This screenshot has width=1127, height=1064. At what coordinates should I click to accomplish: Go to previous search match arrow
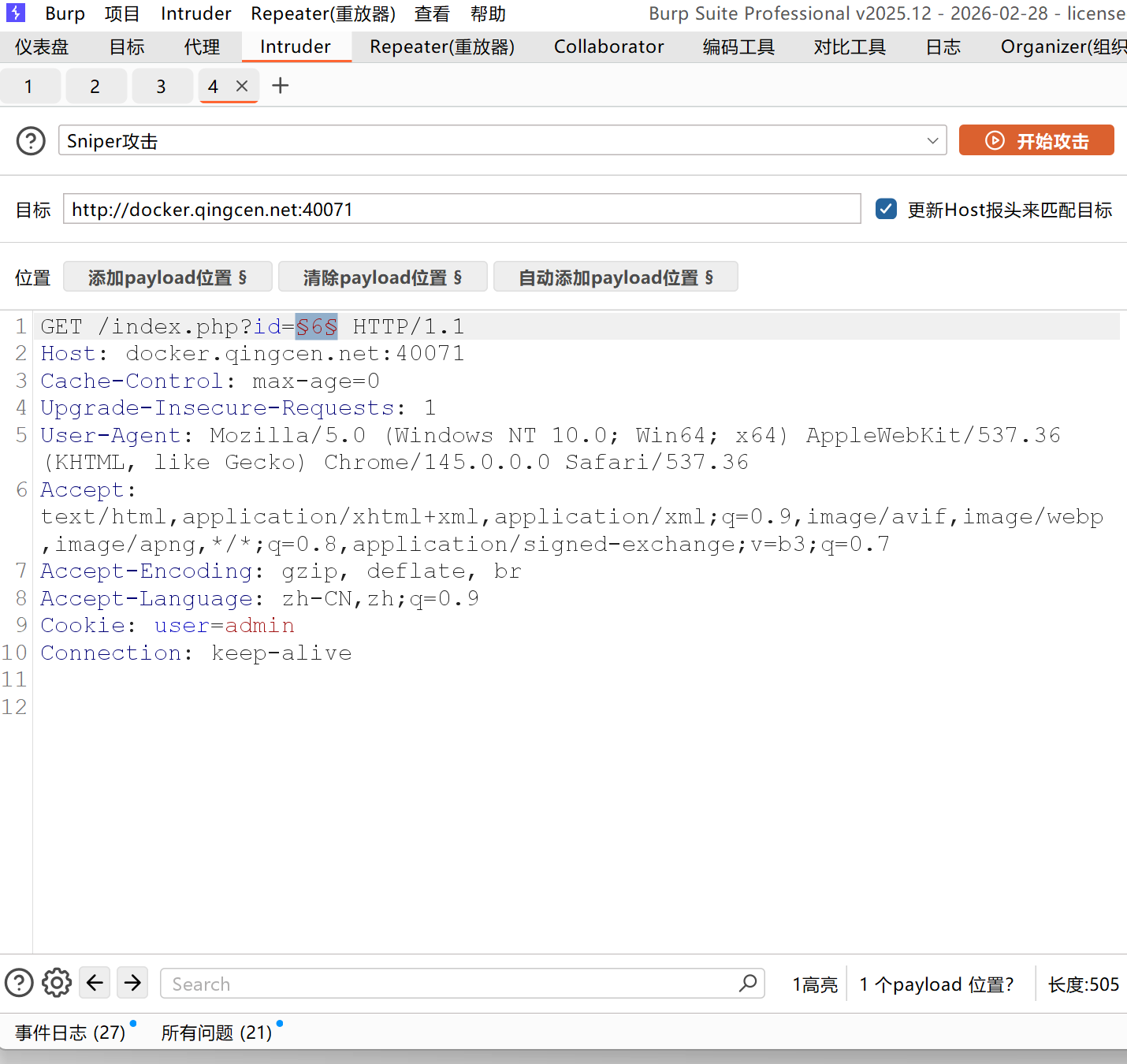[x=95, y=983]
